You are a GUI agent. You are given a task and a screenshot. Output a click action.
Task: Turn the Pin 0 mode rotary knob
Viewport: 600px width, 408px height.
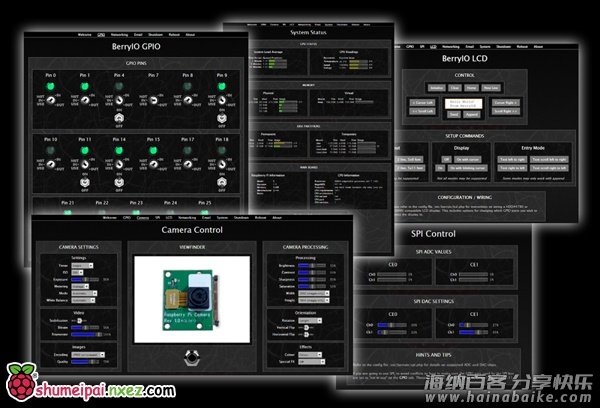pos(51,100)
